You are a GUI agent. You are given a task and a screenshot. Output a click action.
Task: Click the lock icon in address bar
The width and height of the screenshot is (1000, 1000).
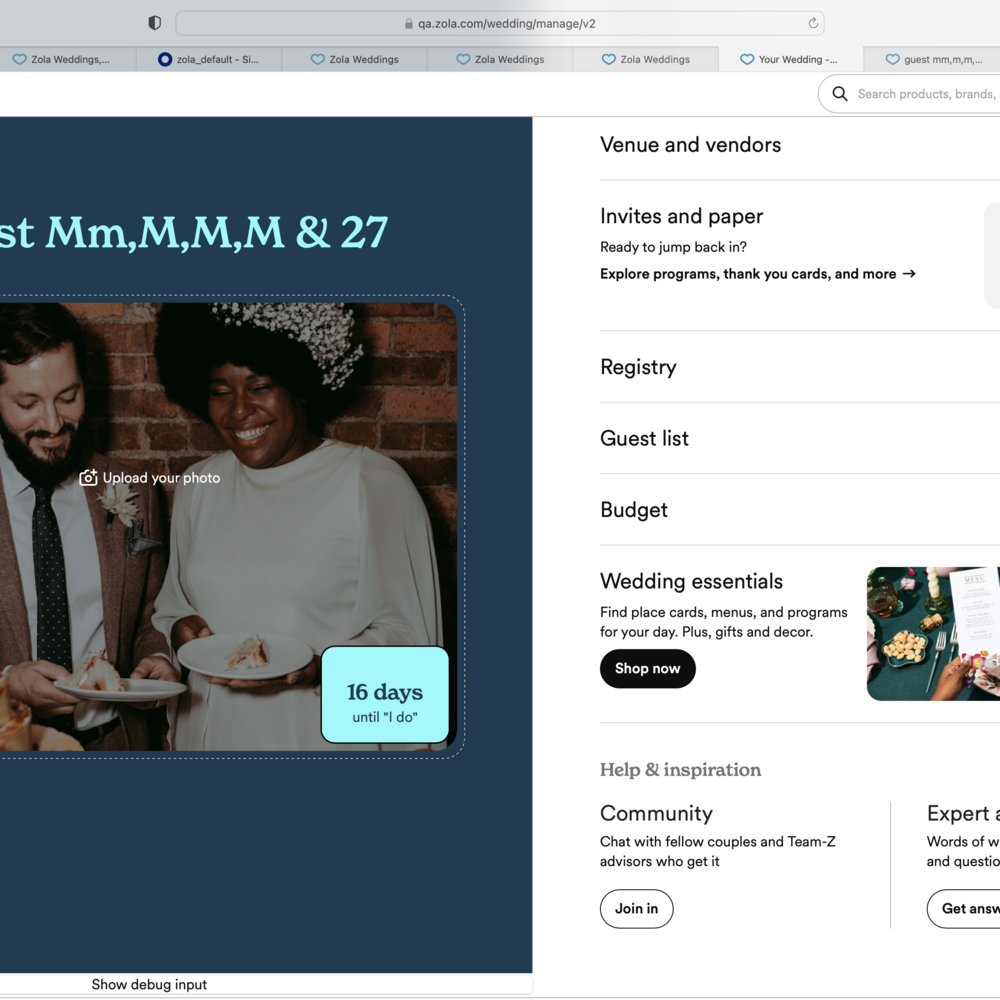(x=408, y=24)
